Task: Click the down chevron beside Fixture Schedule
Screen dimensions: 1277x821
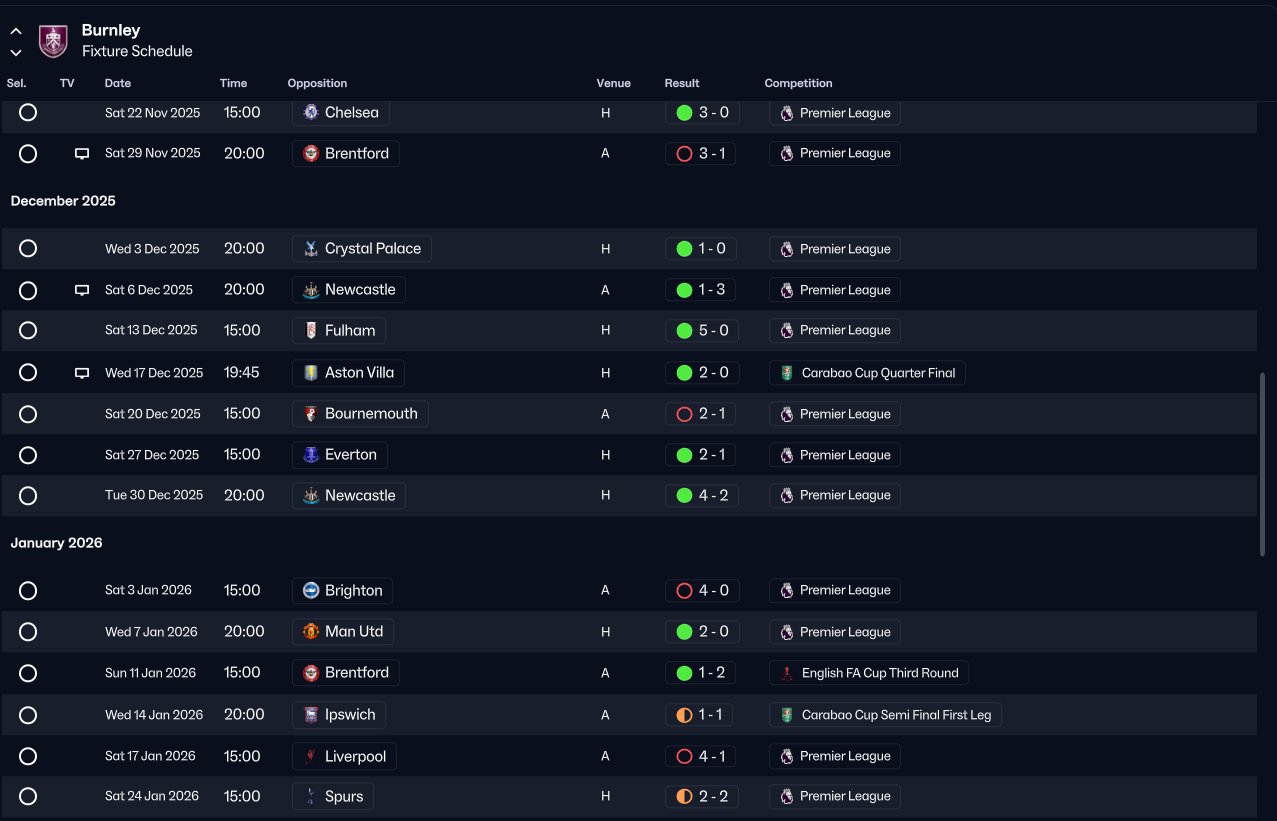Action: pos(16,52)
